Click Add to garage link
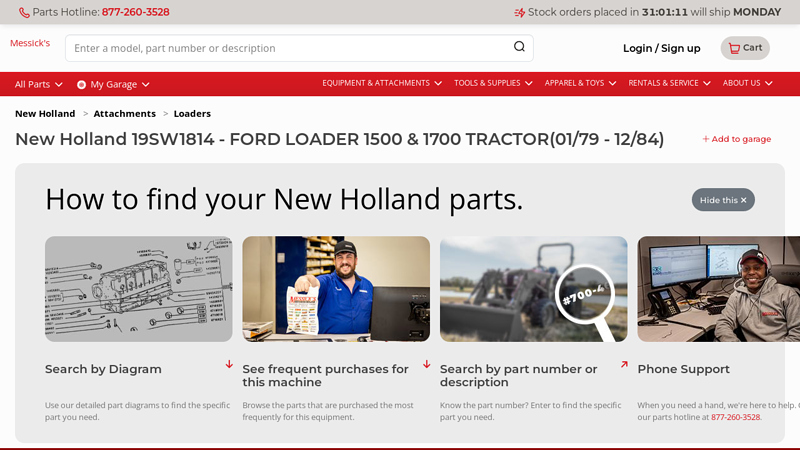The height and width of the screenshot is (450, 800). [x=736, y=139]
